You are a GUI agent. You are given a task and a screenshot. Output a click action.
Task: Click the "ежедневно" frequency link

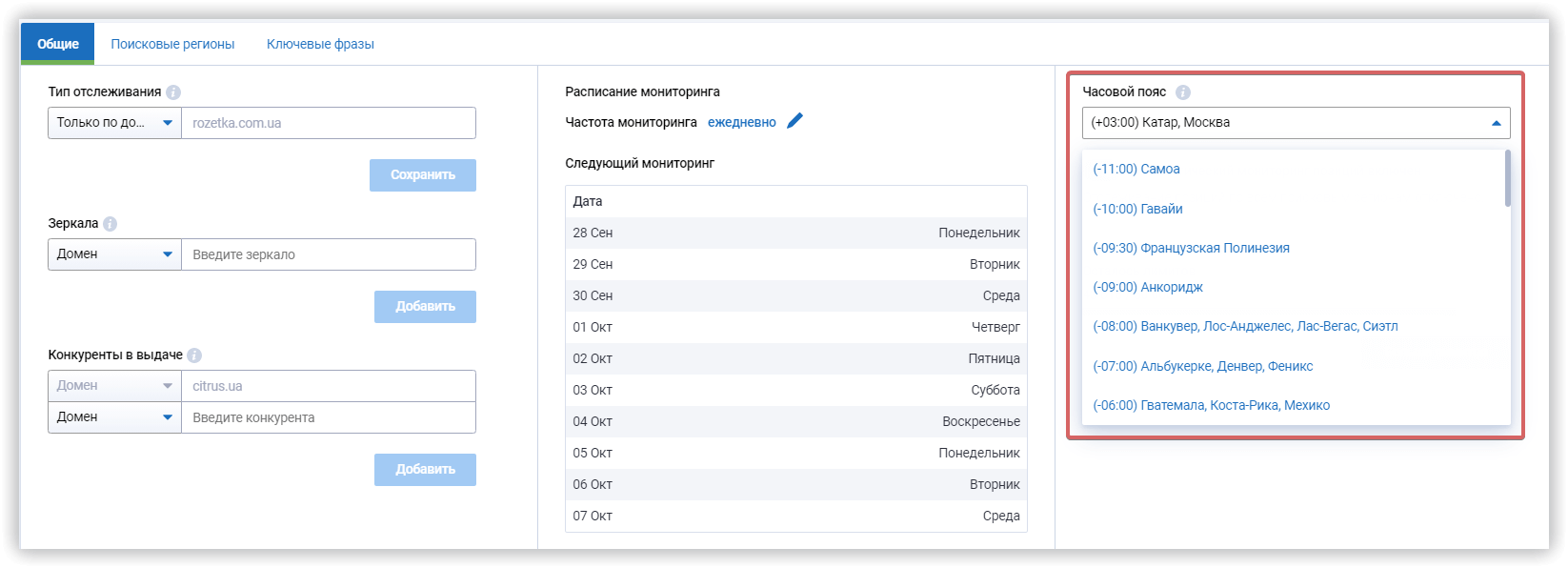click(742, 121)
